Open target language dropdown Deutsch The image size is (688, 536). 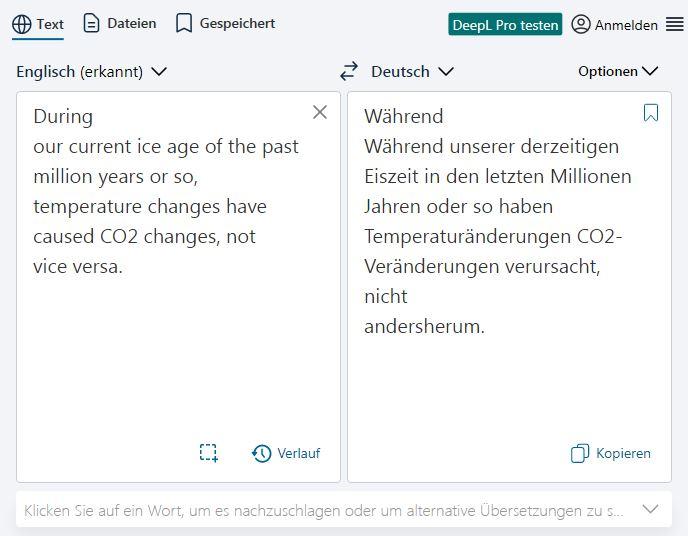412,71
